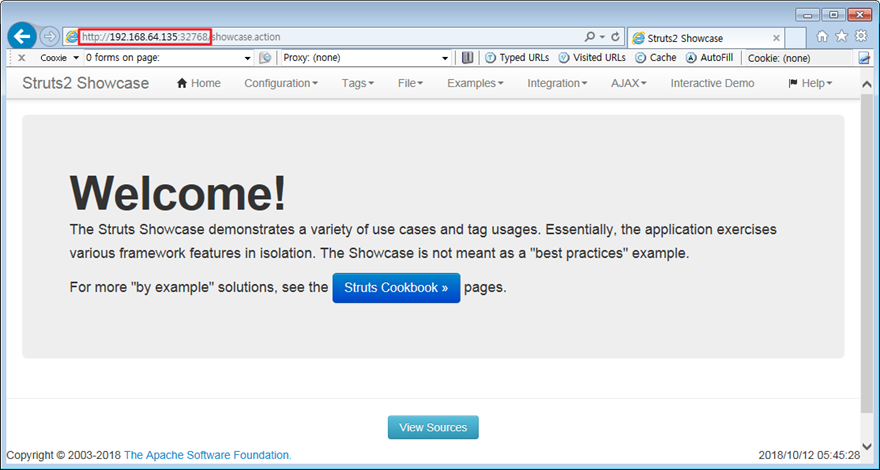Open the Interactive Demo page
The height and width of the screenshot is (470, 880).
click(x=712, y=83)
